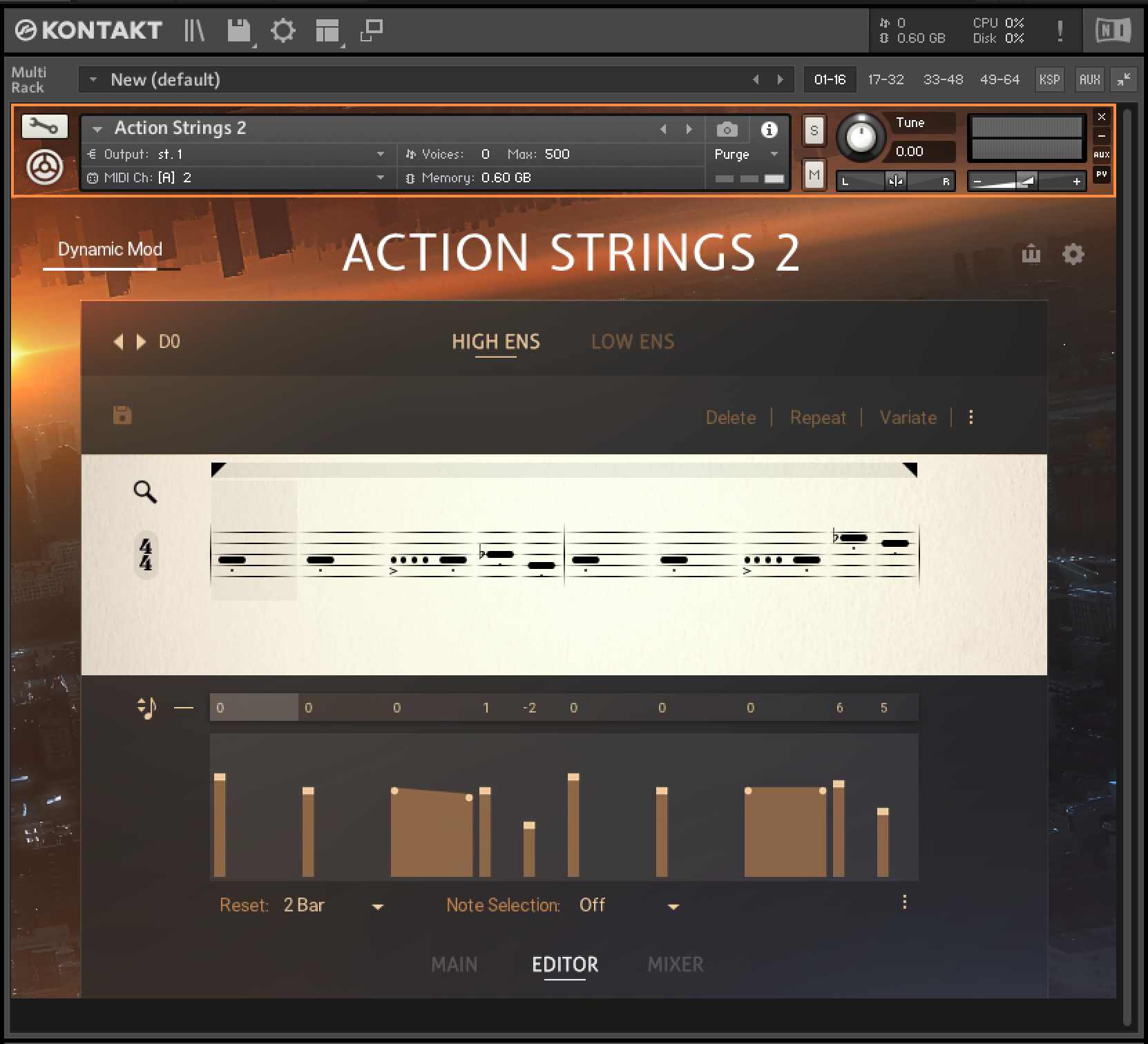Switch to the MIXER tab
Screen dimensions: 1148x1044
(x=676, y=965)
